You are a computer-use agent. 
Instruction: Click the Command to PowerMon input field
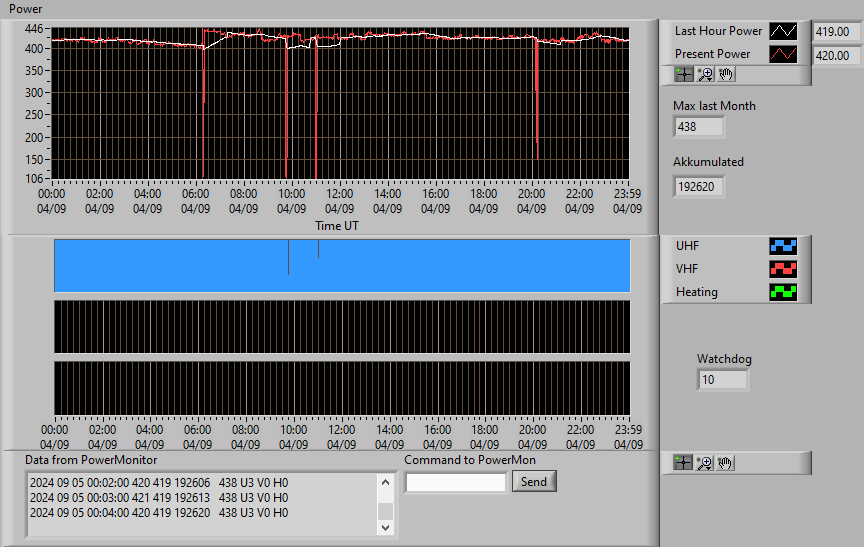[x=456, y=483]
